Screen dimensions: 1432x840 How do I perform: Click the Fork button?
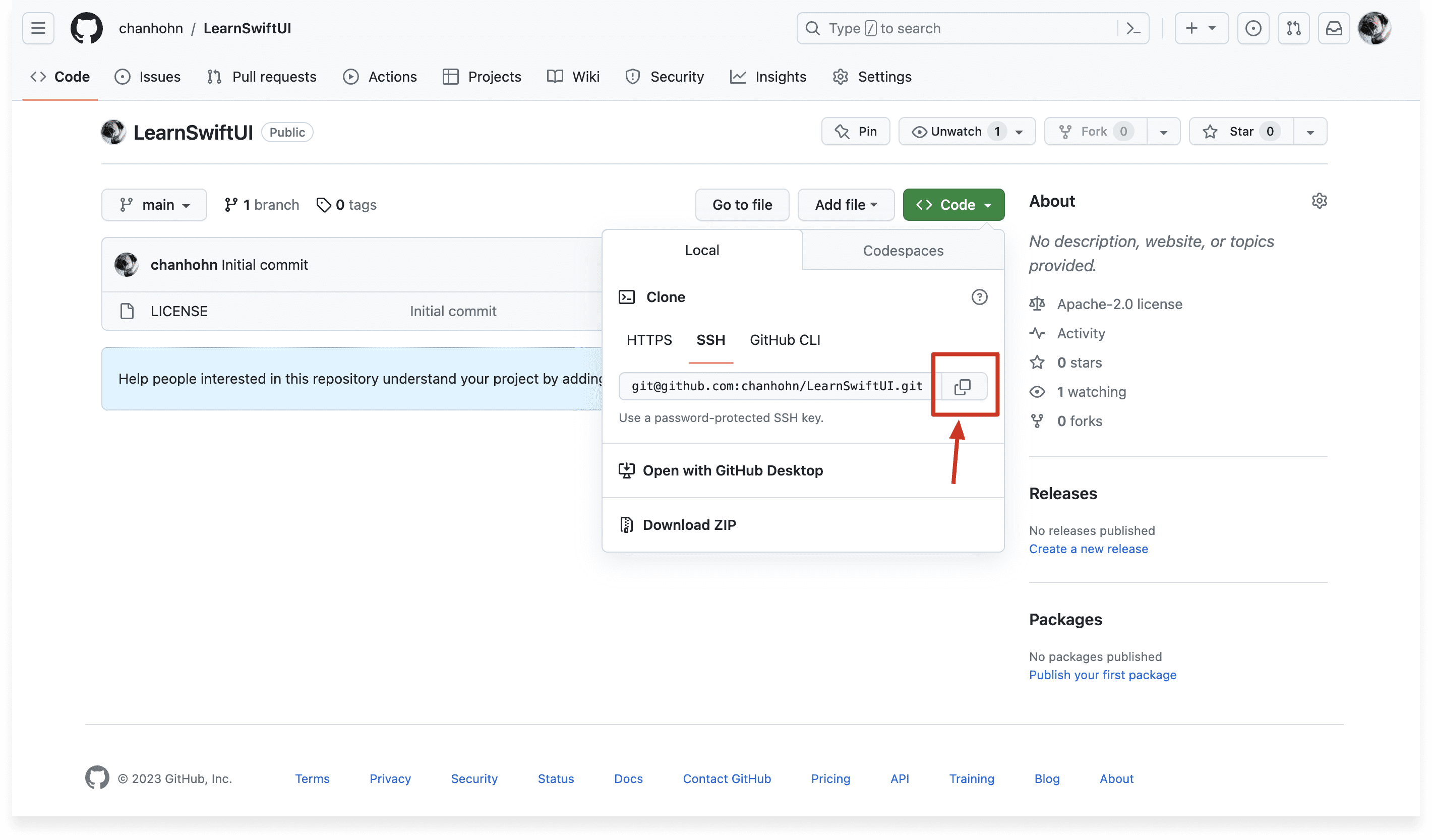[1095, 131]
